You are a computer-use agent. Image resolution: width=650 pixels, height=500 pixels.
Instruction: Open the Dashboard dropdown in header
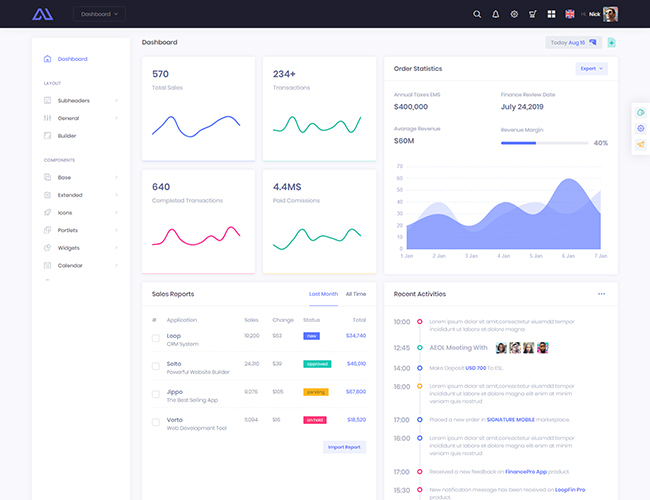[x=100, y=14]
